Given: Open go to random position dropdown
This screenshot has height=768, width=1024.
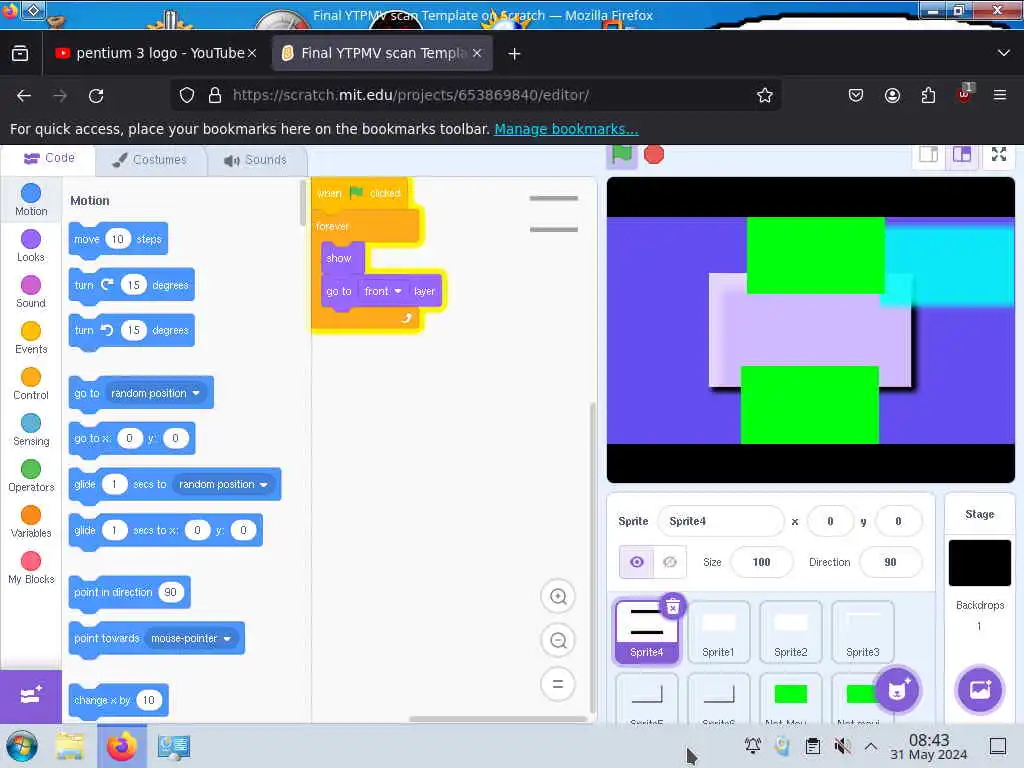Looking at the screenshot, I should [155, 393].
